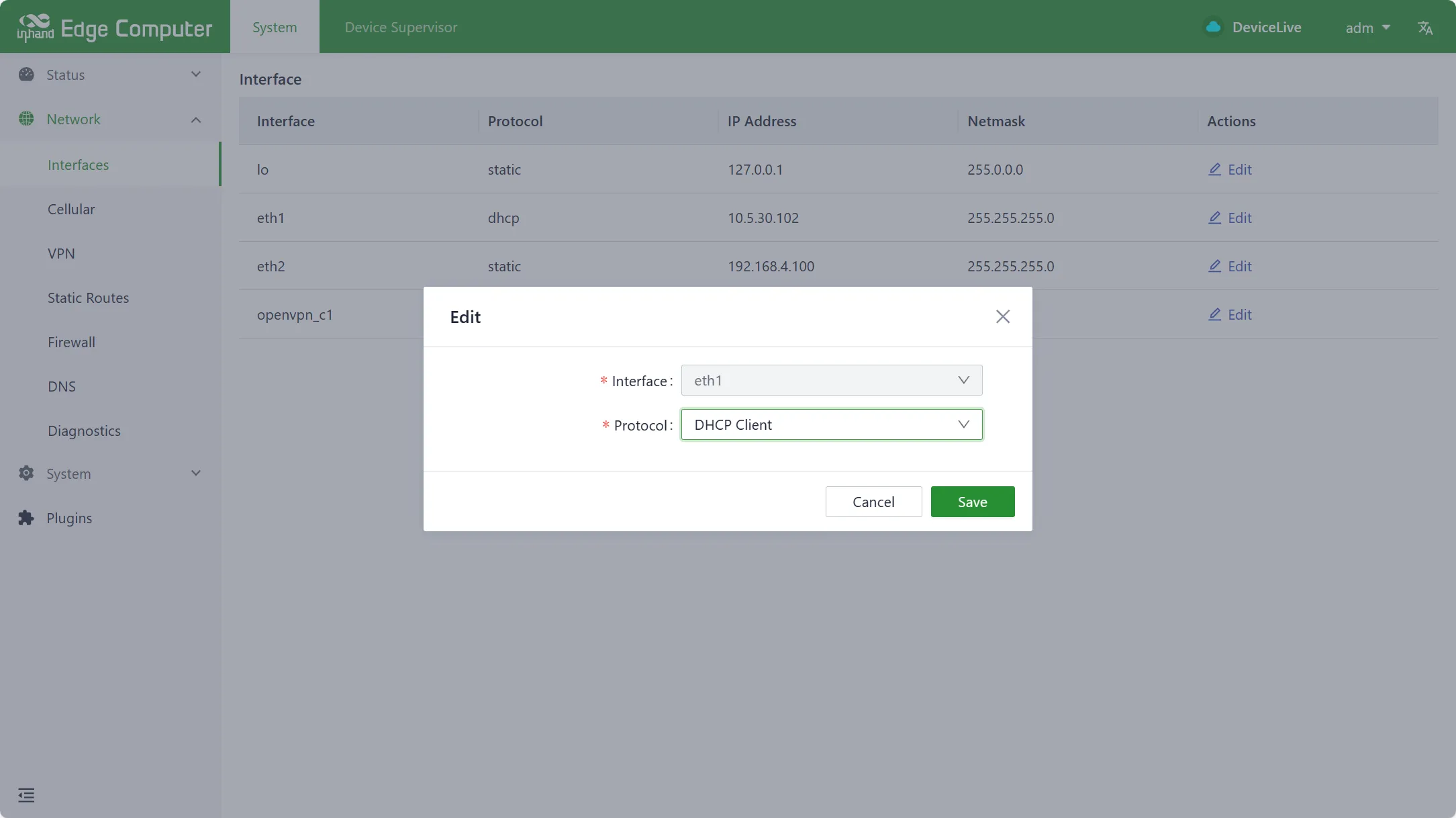Collapse the Network menu chevron
Image resolution: width=1456 pixels, height=818 pixels.
point(196,120)
